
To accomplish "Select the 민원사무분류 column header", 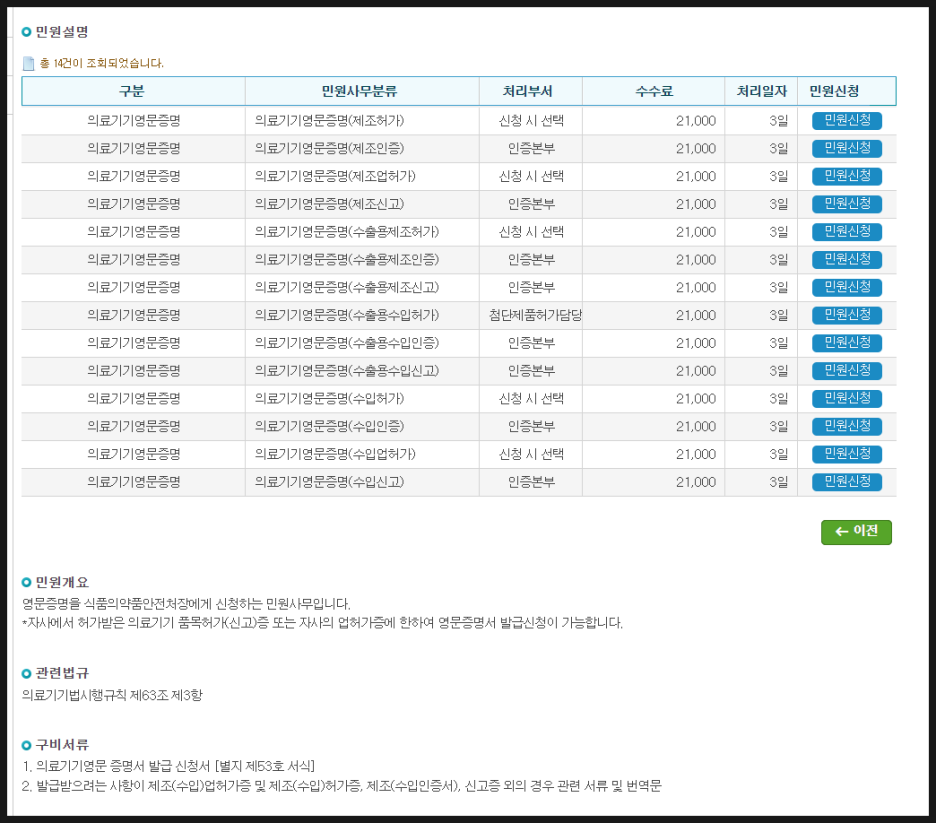I will pyautogui.click(x=360, y=91).
